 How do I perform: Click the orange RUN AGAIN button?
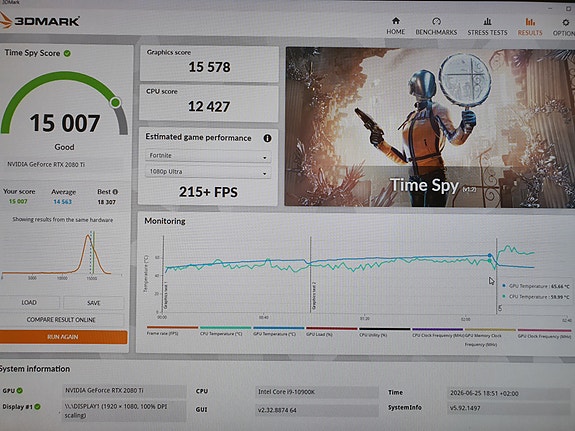[63, 337]
